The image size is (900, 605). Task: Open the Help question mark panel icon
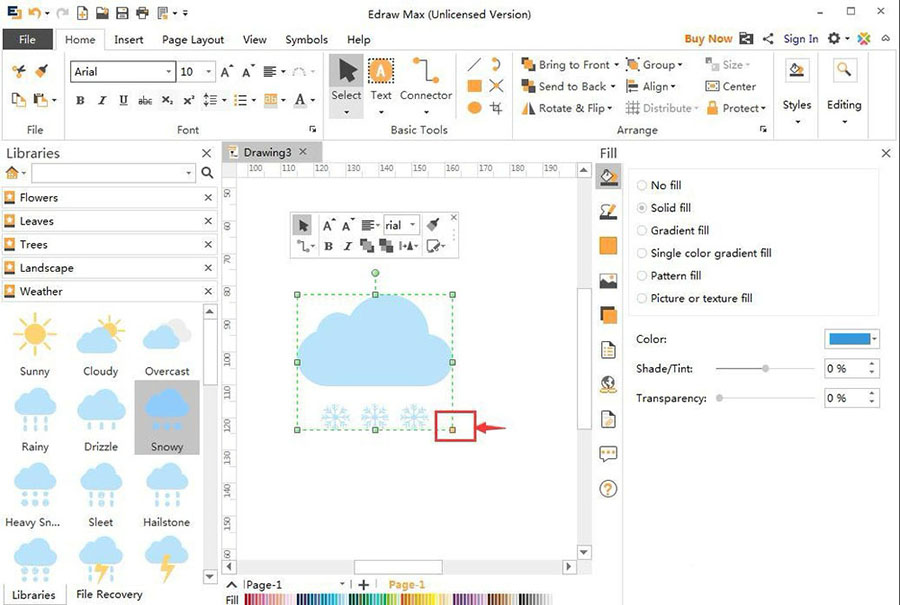point(608,489)
